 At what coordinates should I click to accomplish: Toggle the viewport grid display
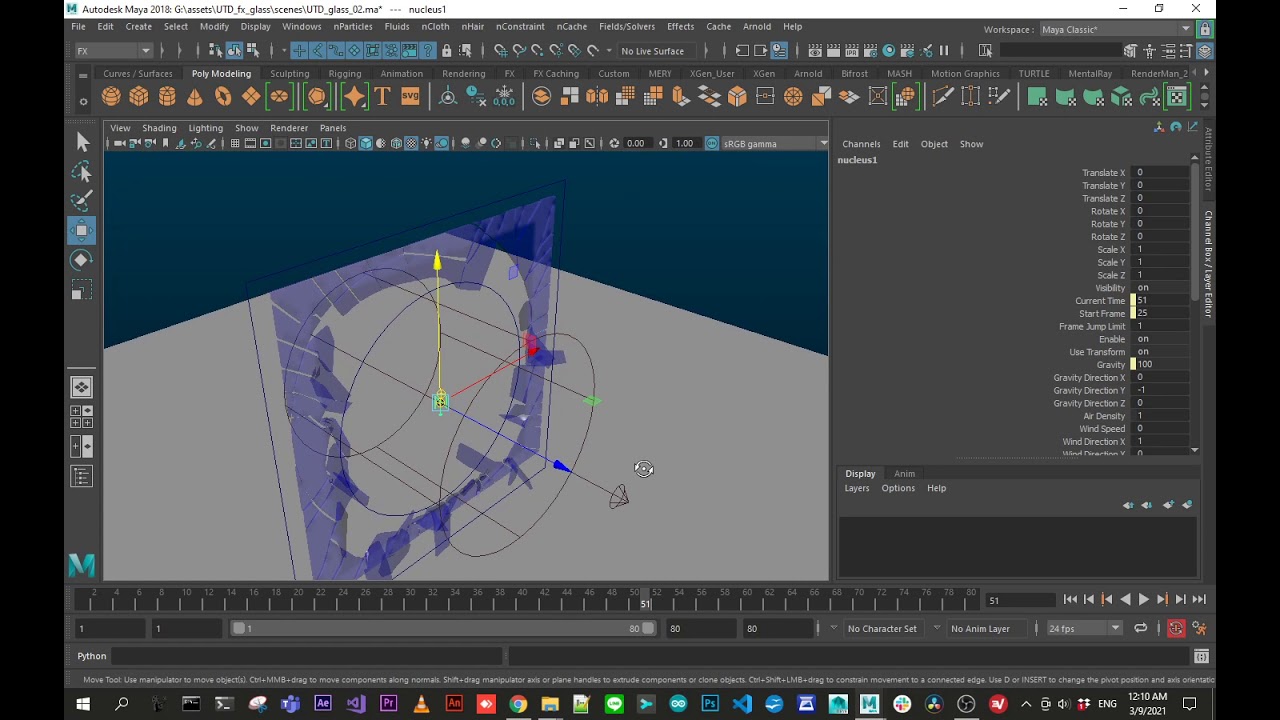(235, 144)
